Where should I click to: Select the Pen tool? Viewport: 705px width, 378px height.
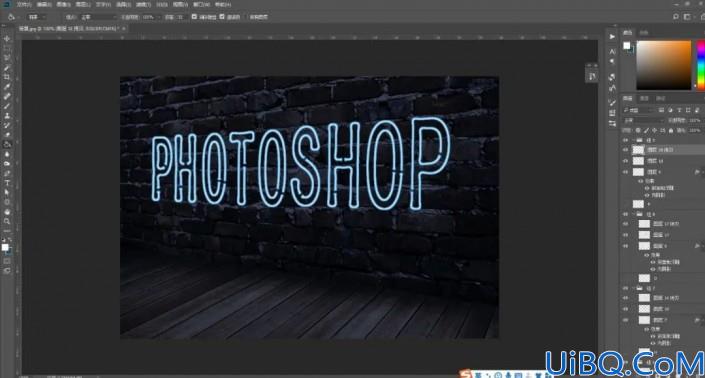(7, 173)
